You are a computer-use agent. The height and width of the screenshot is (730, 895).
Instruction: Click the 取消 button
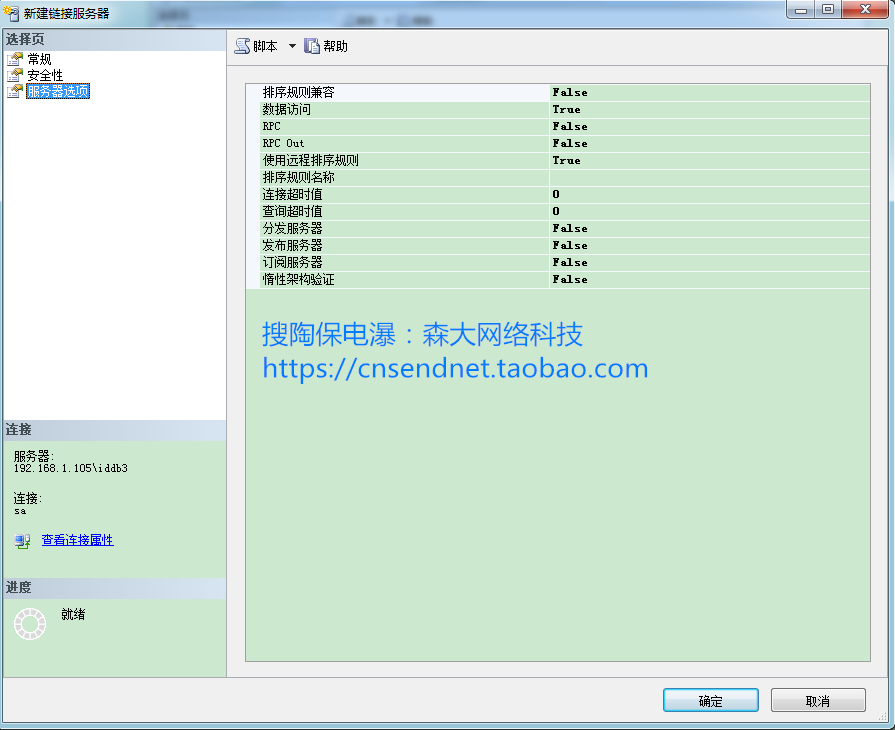(818, 700)
